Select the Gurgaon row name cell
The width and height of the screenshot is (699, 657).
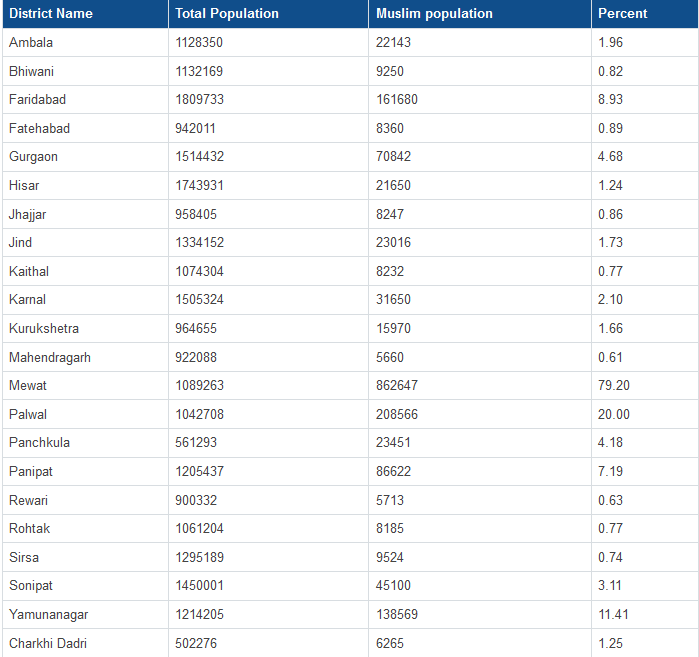[x=34, y=157]
